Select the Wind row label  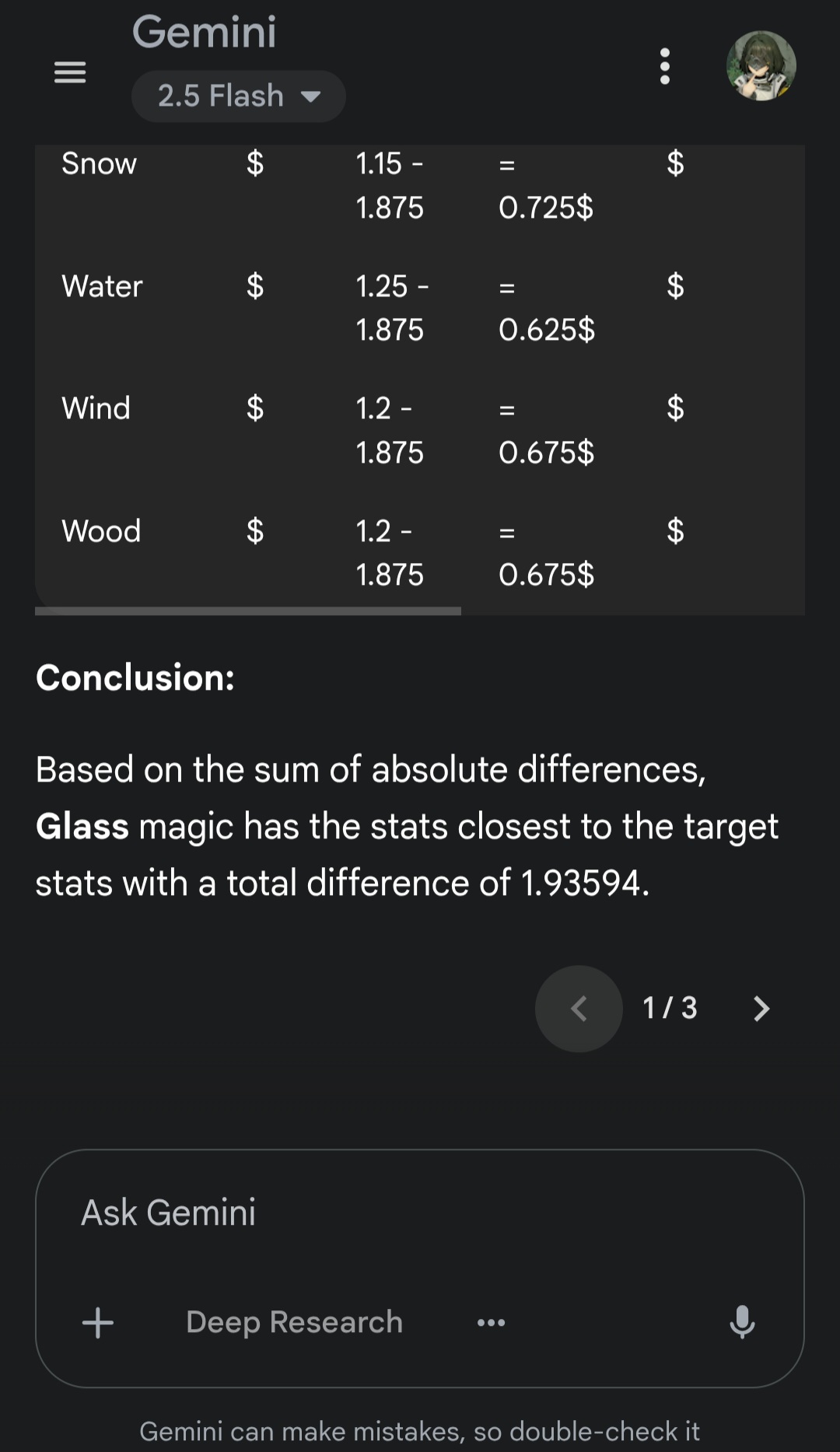click(96, 408)
